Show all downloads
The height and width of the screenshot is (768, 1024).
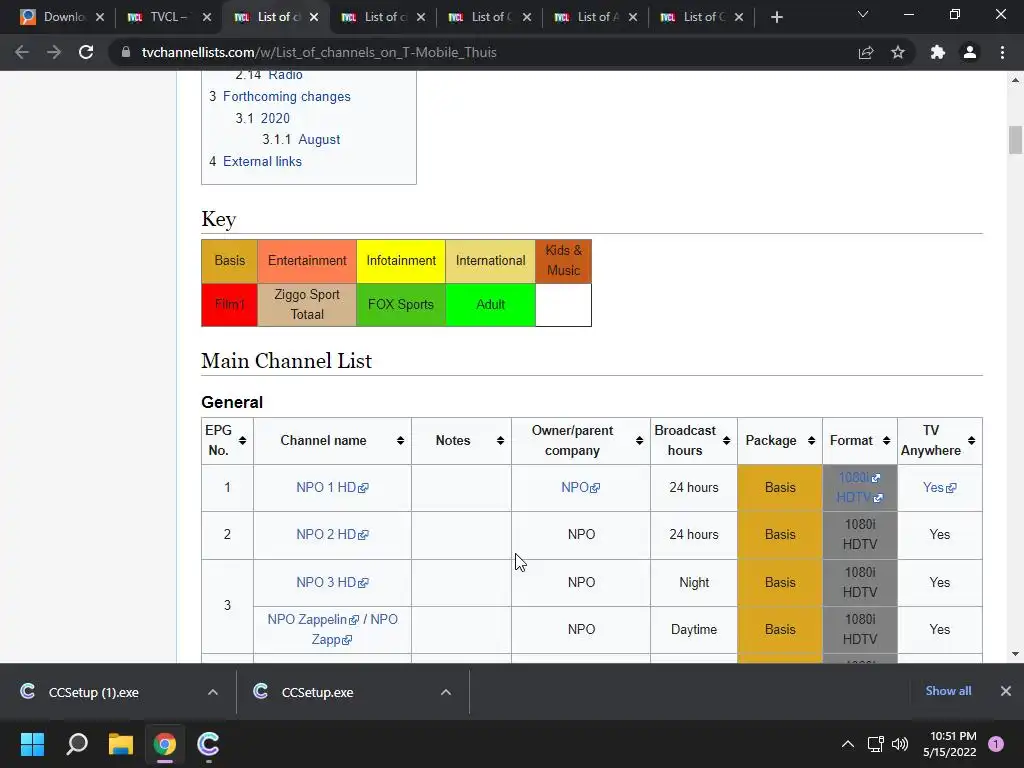(x=948, y=691)
